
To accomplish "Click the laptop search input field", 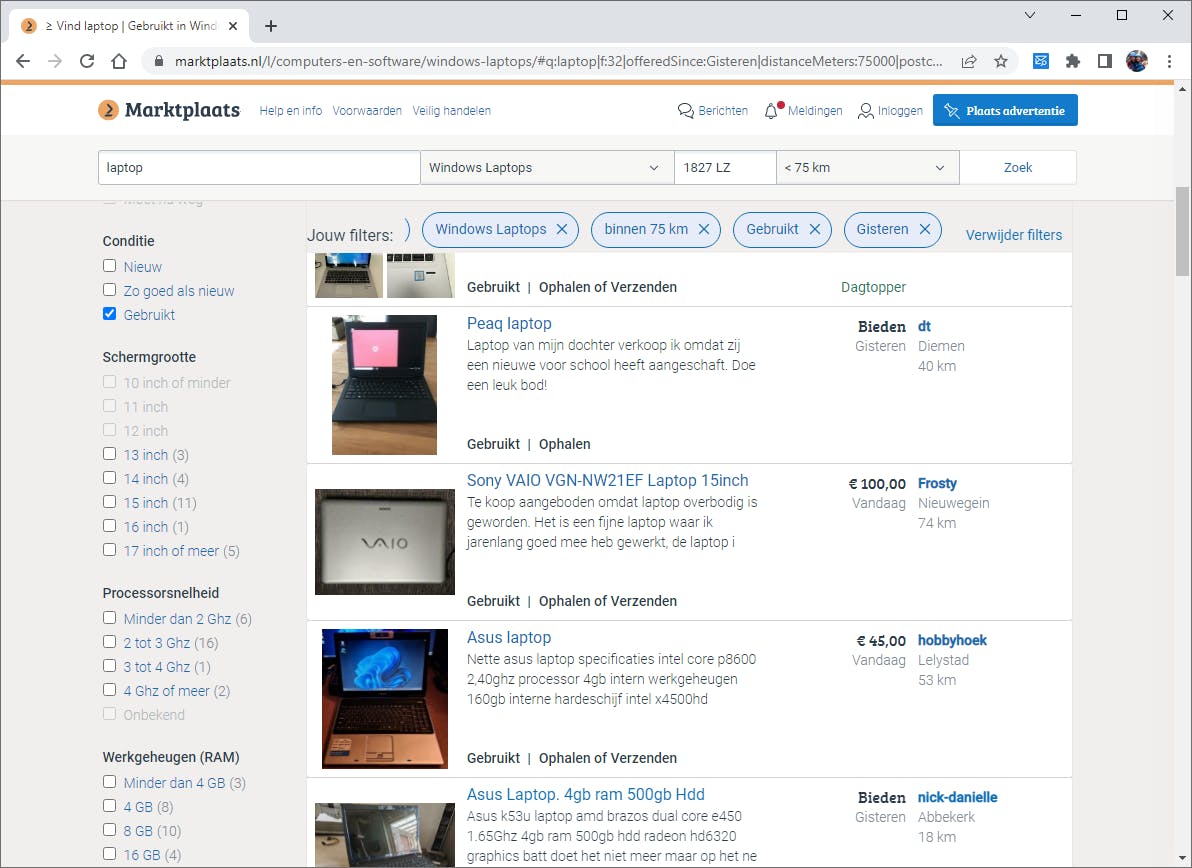I will pyautogui.click(x=258, y=167).
